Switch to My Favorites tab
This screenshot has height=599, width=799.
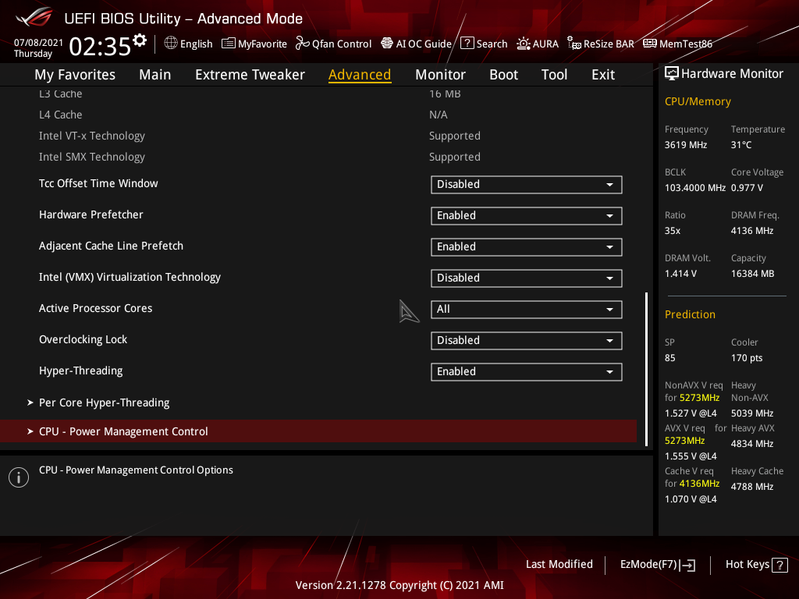pos(75,75)
